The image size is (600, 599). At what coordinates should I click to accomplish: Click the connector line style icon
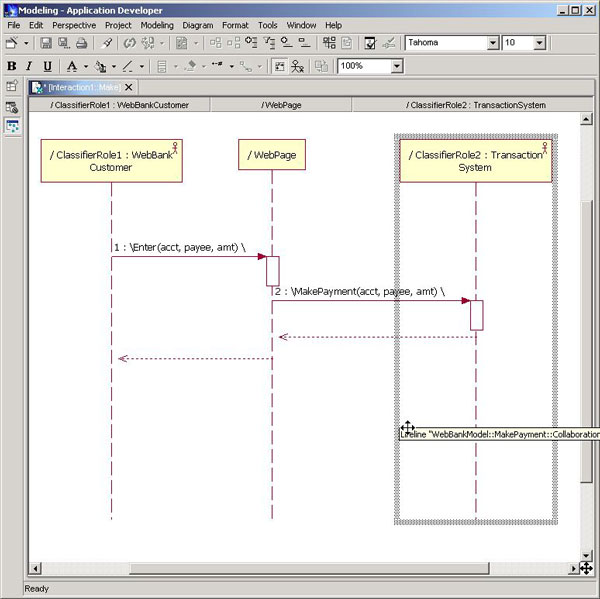[217, 66]
